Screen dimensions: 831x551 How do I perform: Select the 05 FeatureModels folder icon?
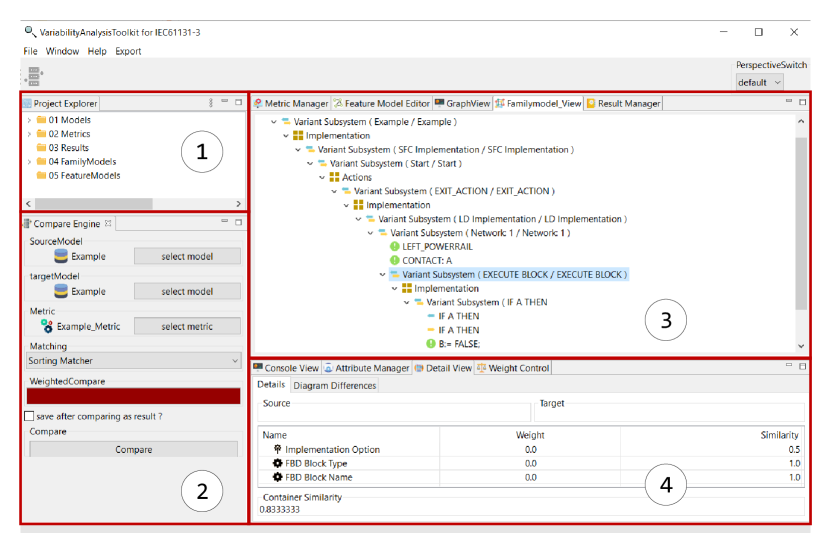[x=41, y=175]
